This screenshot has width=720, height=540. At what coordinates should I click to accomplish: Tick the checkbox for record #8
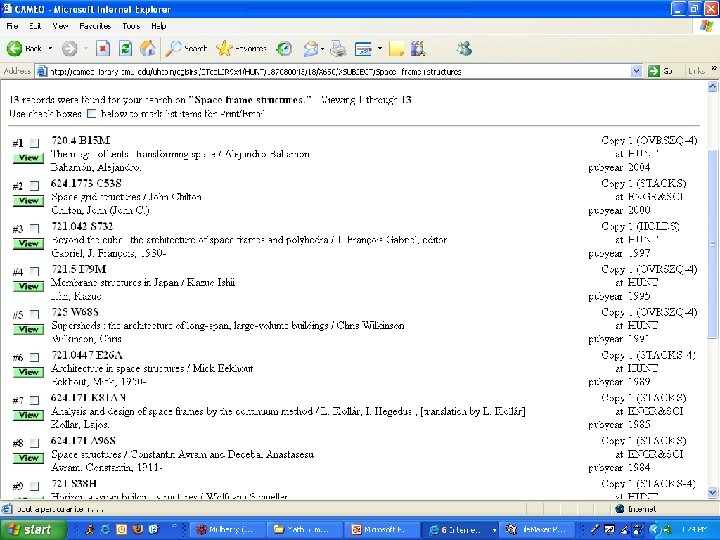(x=34, y=443)
